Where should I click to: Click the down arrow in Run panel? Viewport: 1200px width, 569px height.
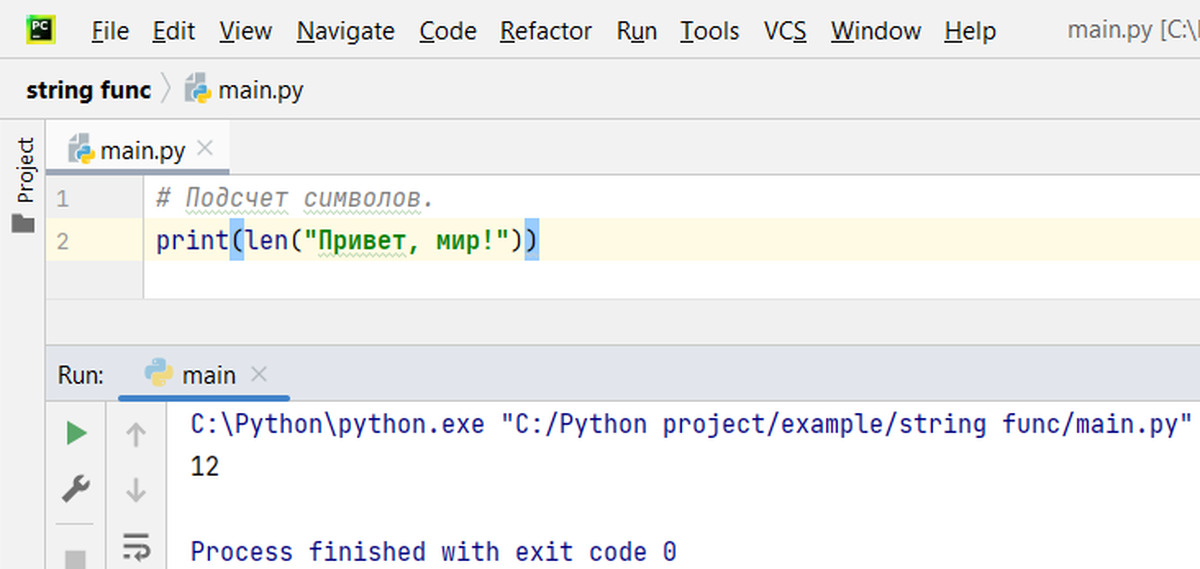tap(136, 491)
